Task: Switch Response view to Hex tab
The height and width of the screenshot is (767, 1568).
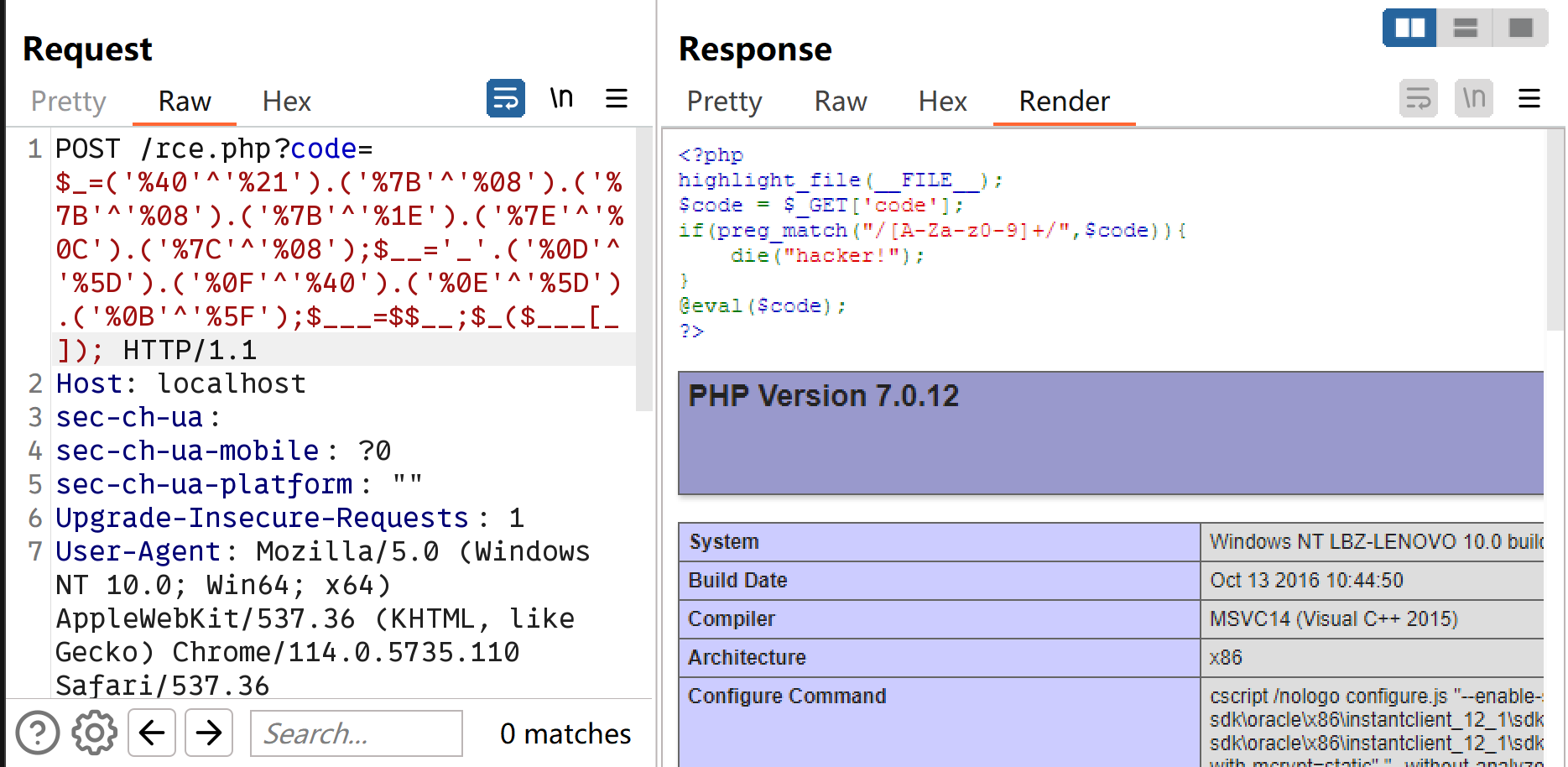Action: pos(943,102)
